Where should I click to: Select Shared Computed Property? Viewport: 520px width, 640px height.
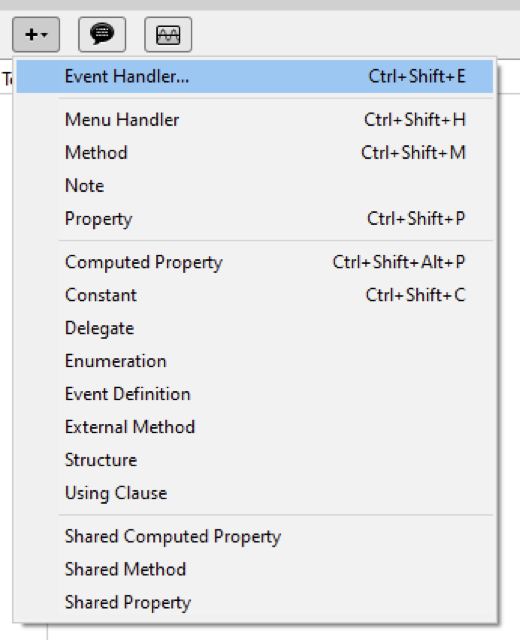255,537
